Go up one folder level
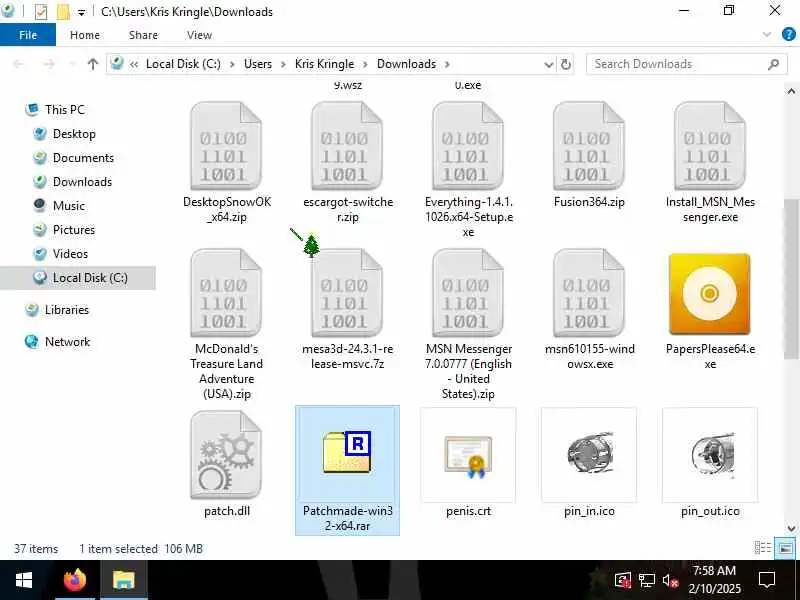Viewport: 800px width, 600px height. coord(92,64)
